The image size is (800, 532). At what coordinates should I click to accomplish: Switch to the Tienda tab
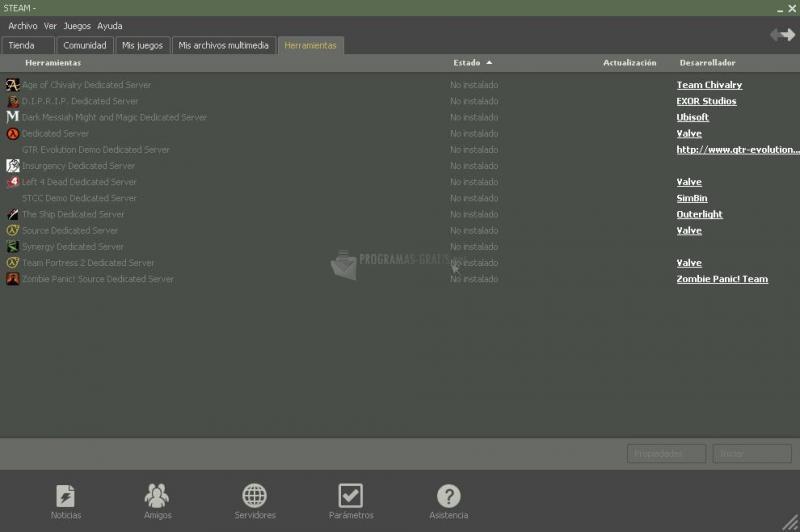pyautogui.click(x=28, y=45)
